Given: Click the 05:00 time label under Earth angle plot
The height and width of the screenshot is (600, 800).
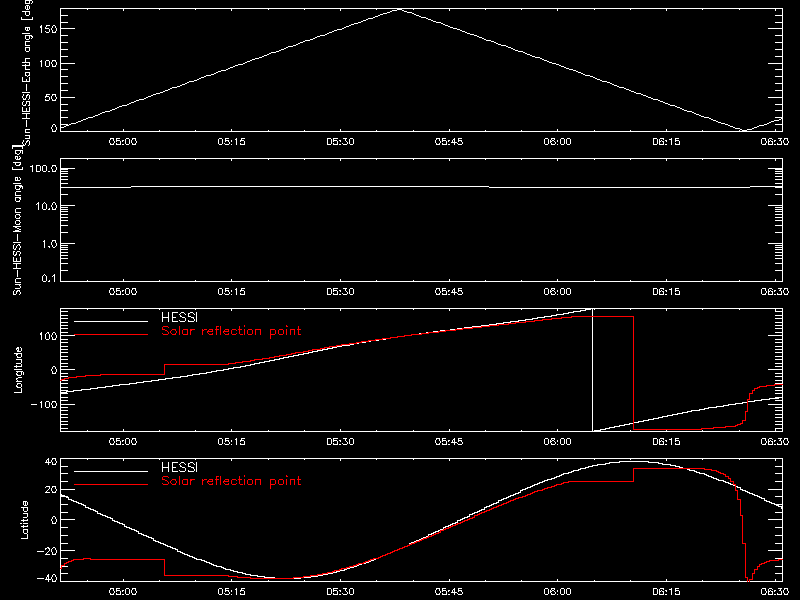Looking at the screenshot, I should click(x=123, y=142).
